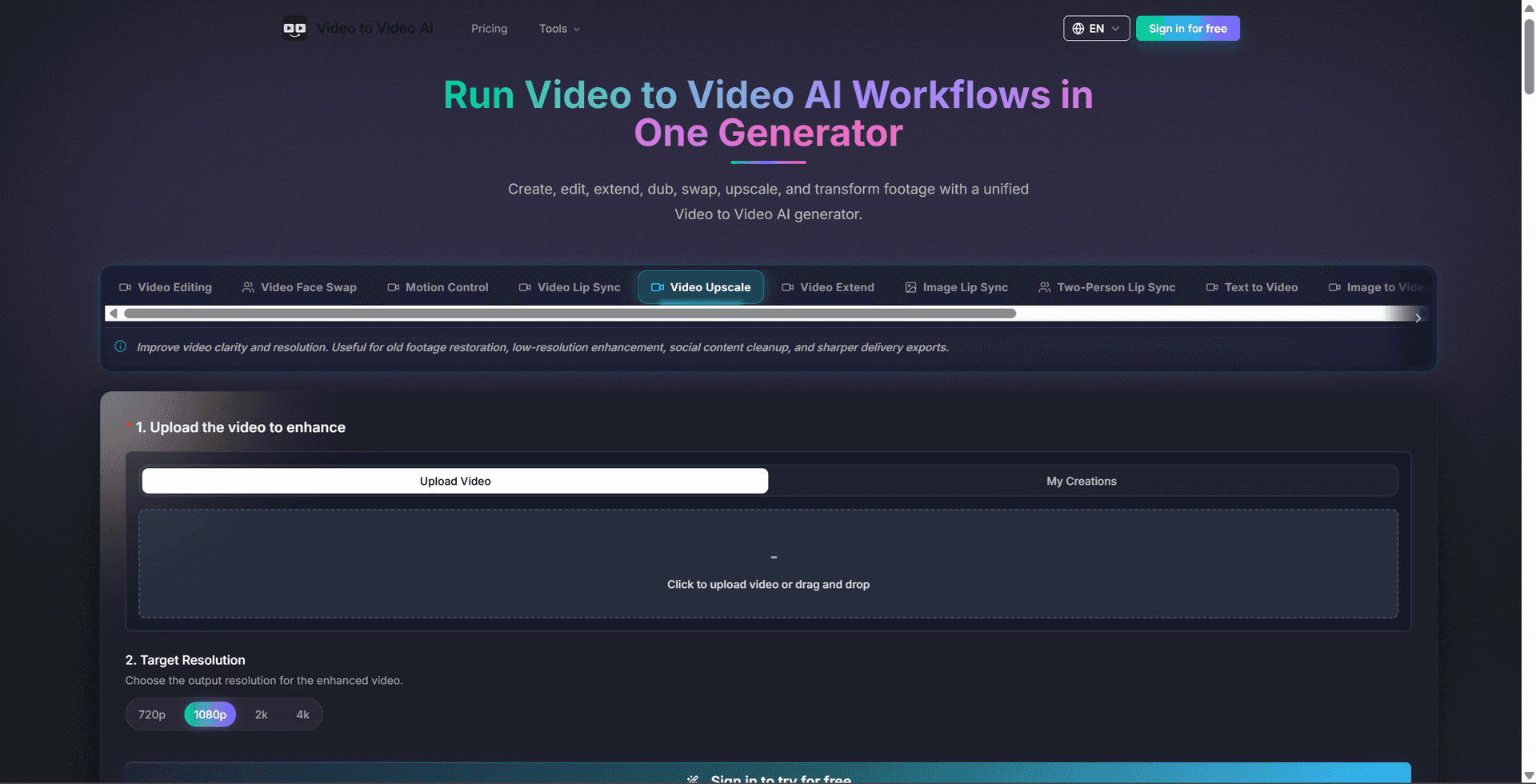This screenshot has height=784, width=1536.
Task: Switch to the Upload Video toggle
Action: pyautogui.click(x=455, y=481)
